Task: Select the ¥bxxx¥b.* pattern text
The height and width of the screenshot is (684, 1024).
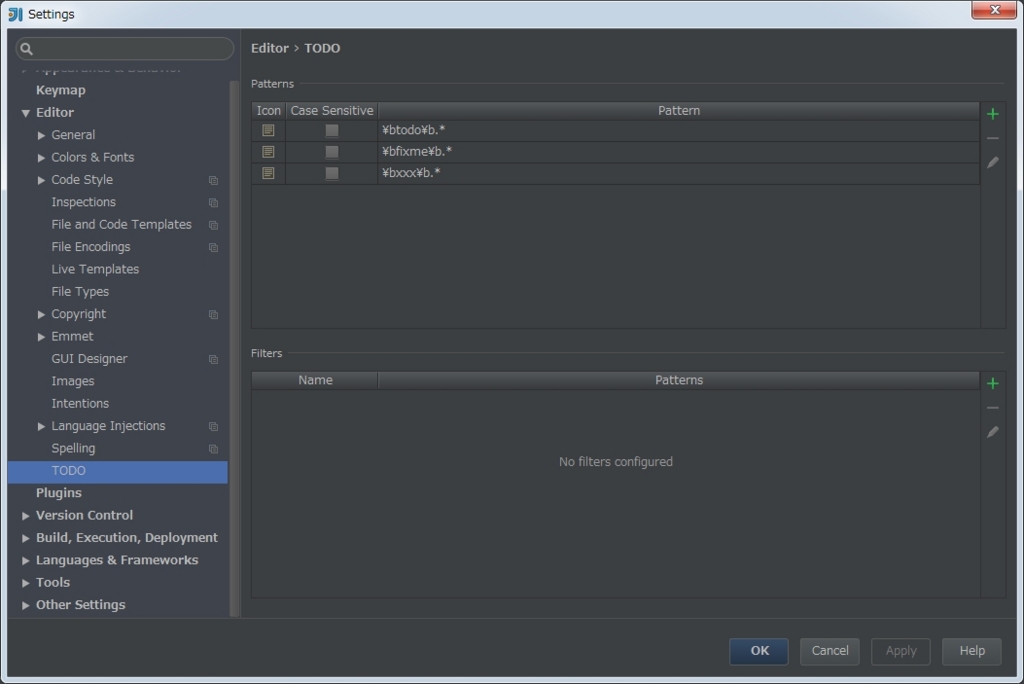Action: coord(411,173)
